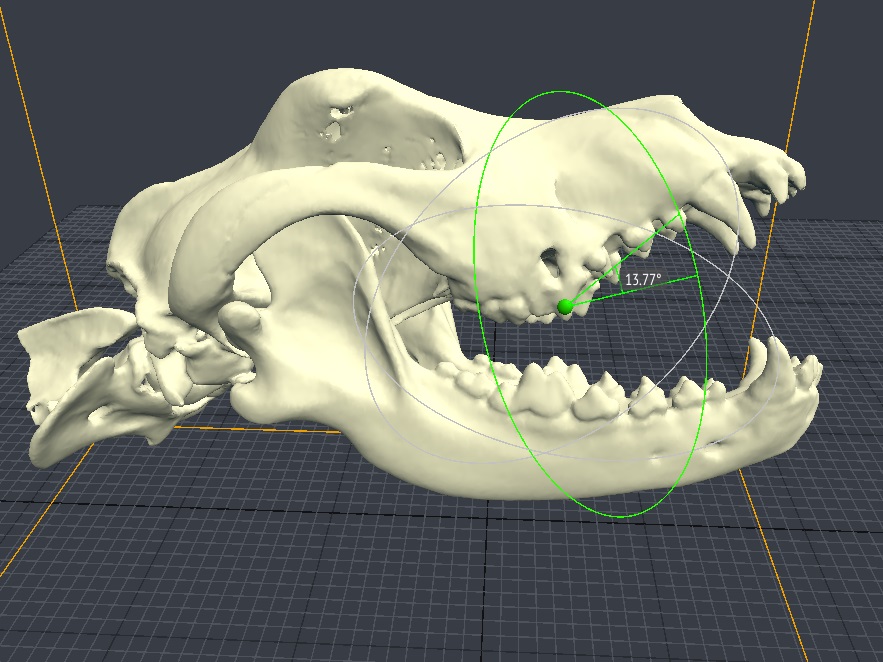Click the 13.77° angle readout label
This screenshot has height=662, width=883.
point(643,279)
